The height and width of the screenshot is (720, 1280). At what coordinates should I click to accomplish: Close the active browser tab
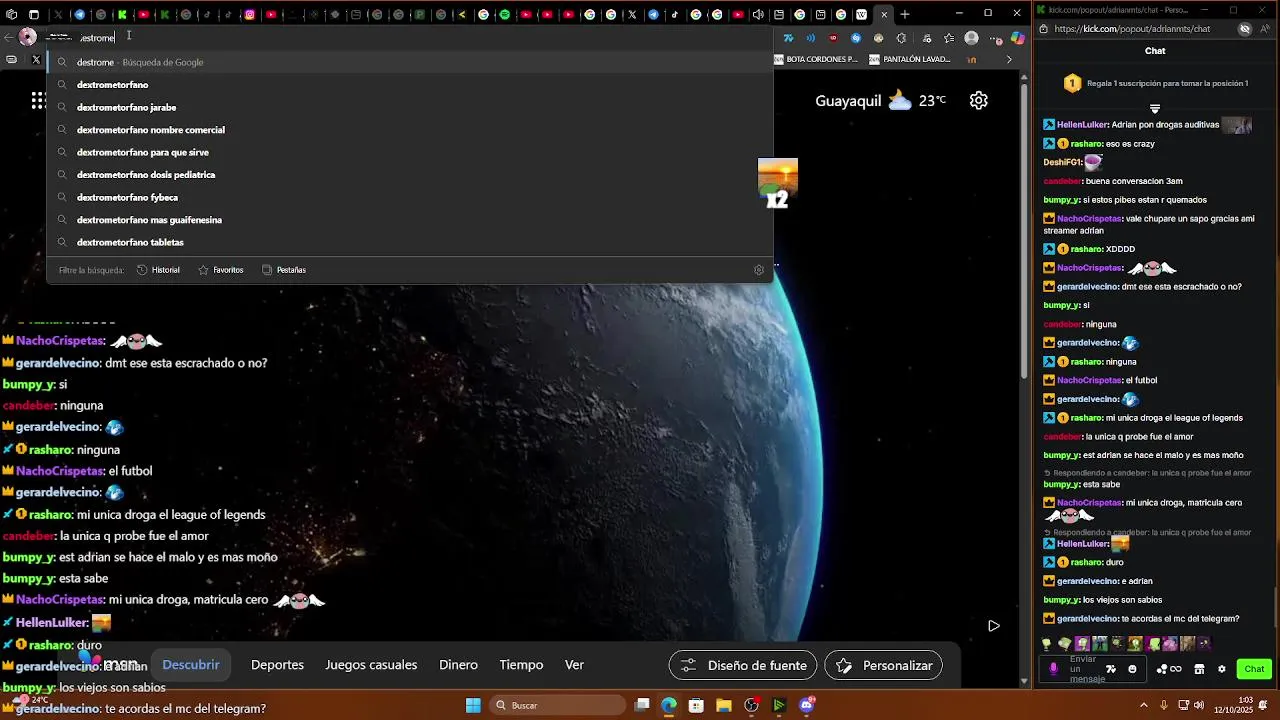coord(884,14)
